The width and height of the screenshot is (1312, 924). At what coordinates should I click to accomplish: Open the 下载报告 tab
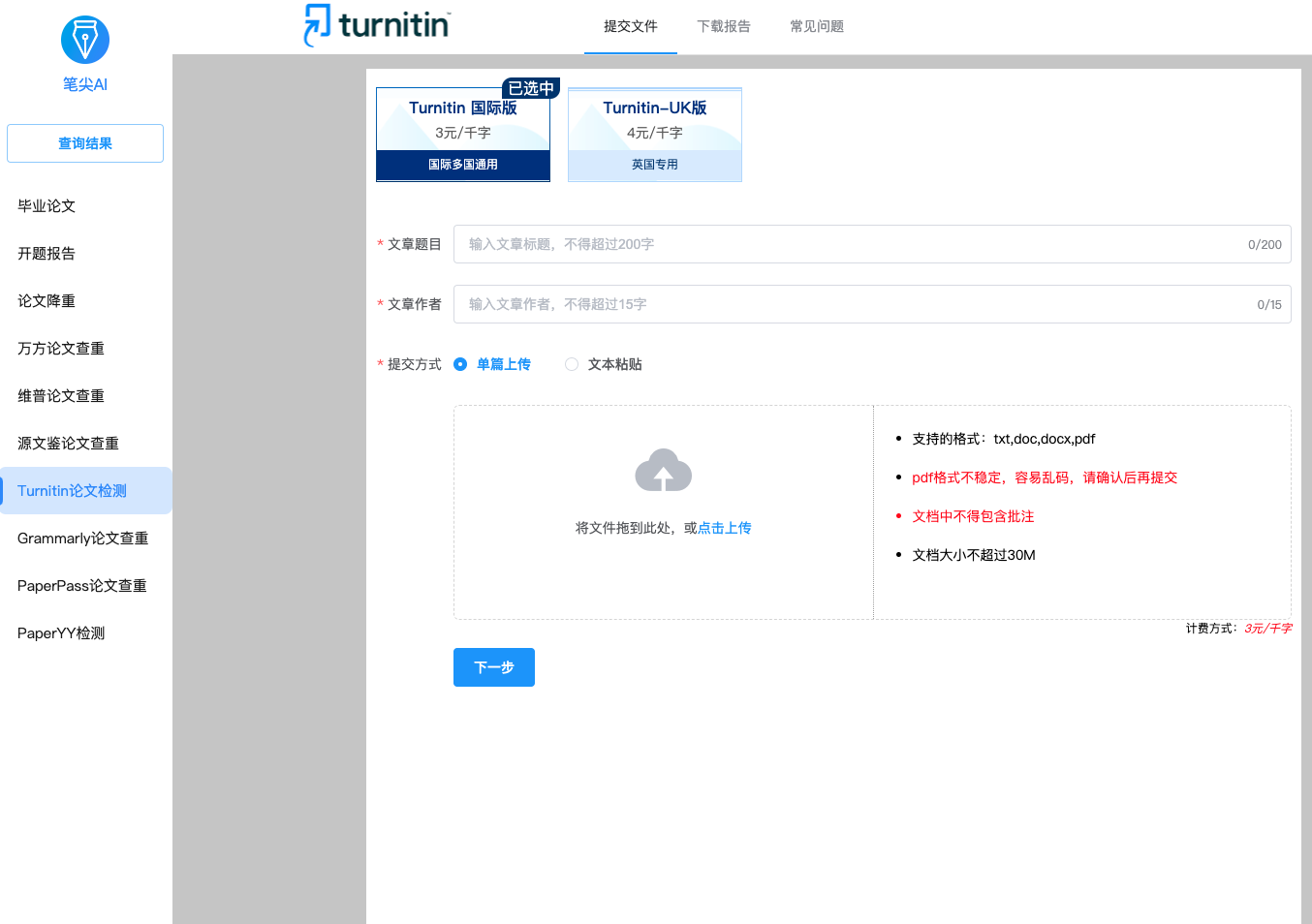tap(724, 26)
